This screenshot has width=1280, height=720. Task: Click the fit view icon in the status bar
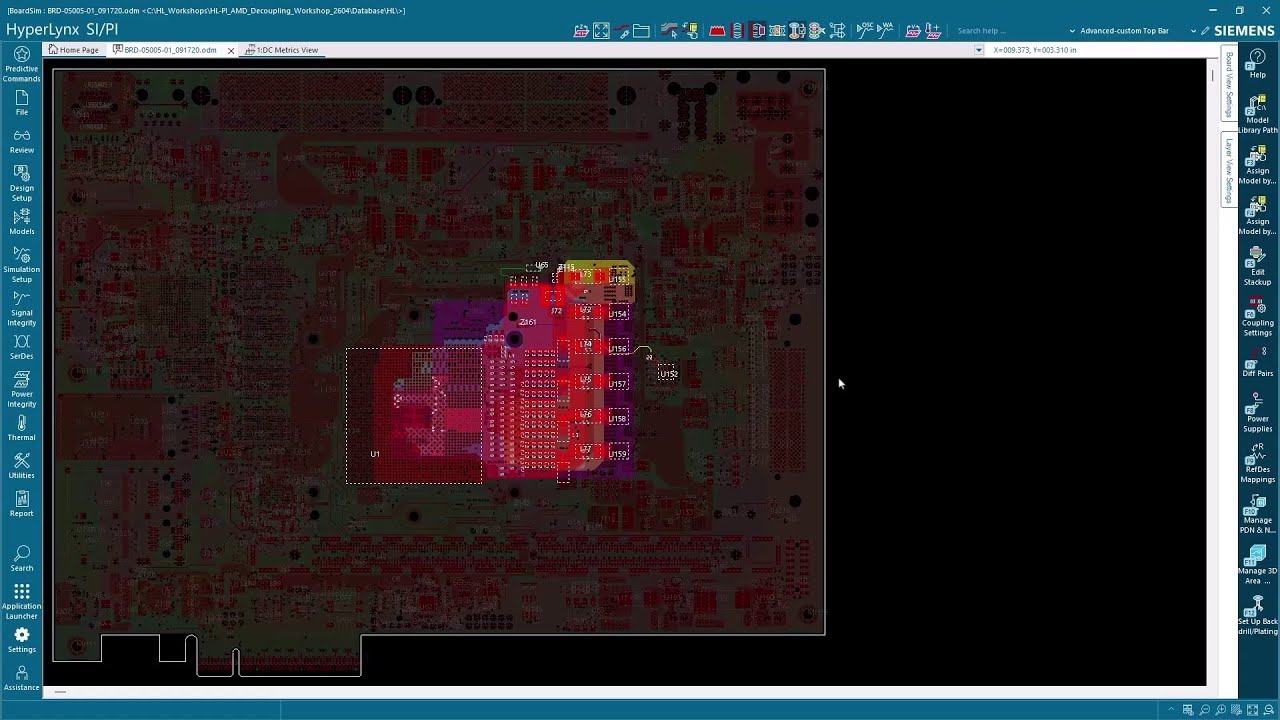[x=1252, y=710]
